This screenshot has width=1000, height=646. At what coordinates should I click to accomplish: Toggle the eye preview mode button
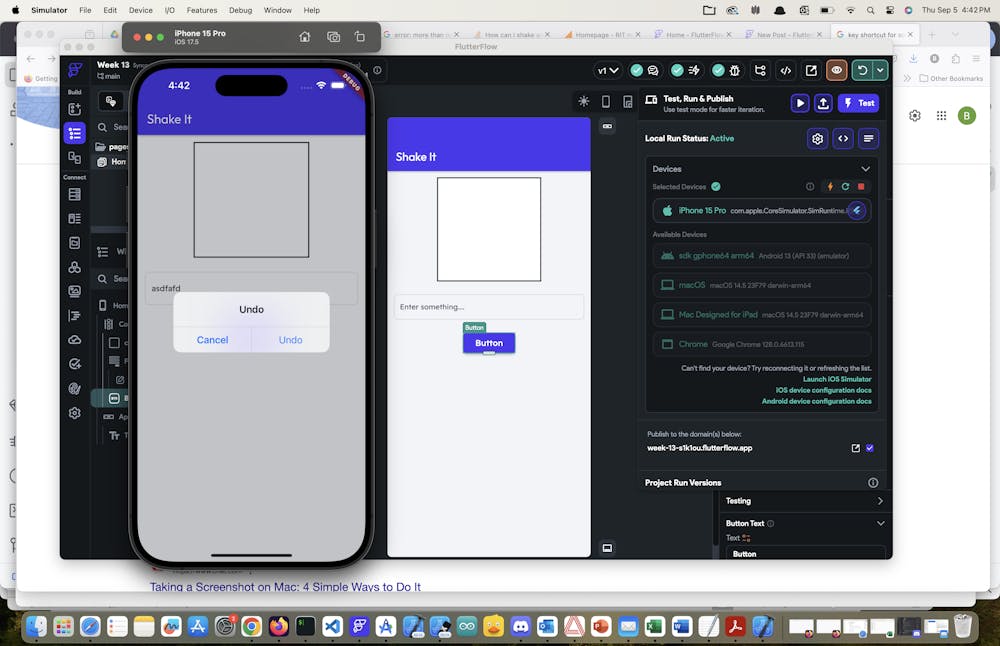coord(837,70)
